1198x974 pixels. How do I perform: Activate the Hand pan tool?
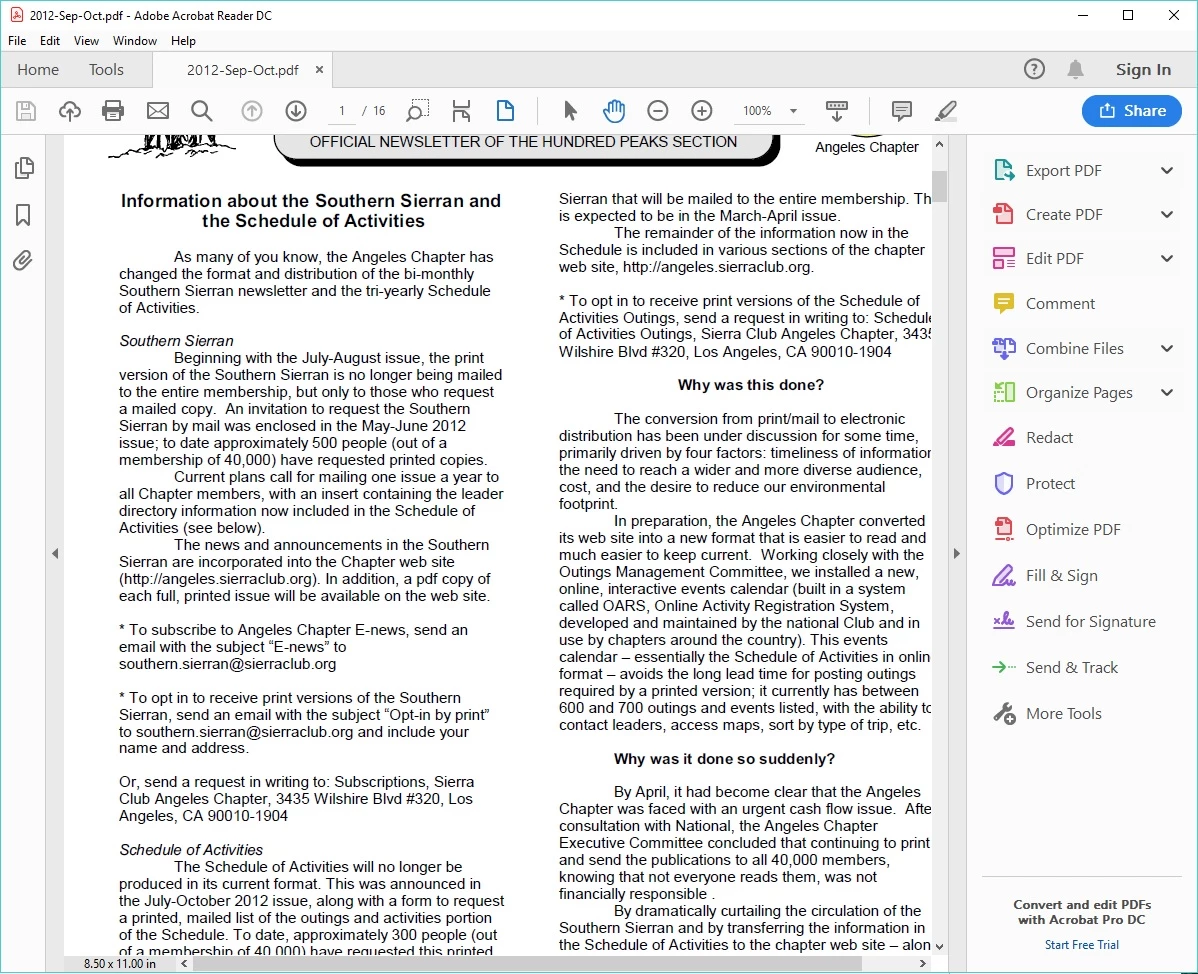[614, 111]
